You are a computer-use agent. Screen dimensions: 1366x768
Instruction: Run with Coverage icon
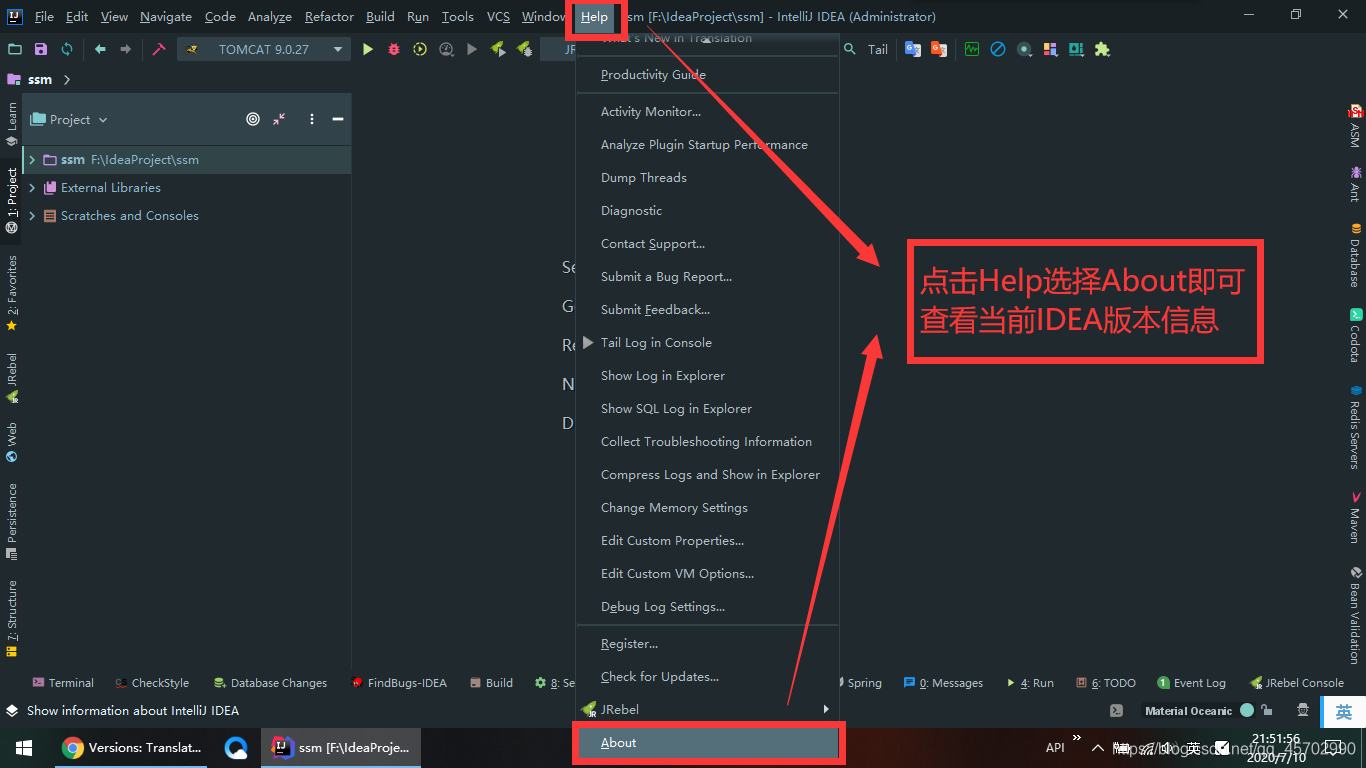420,49
